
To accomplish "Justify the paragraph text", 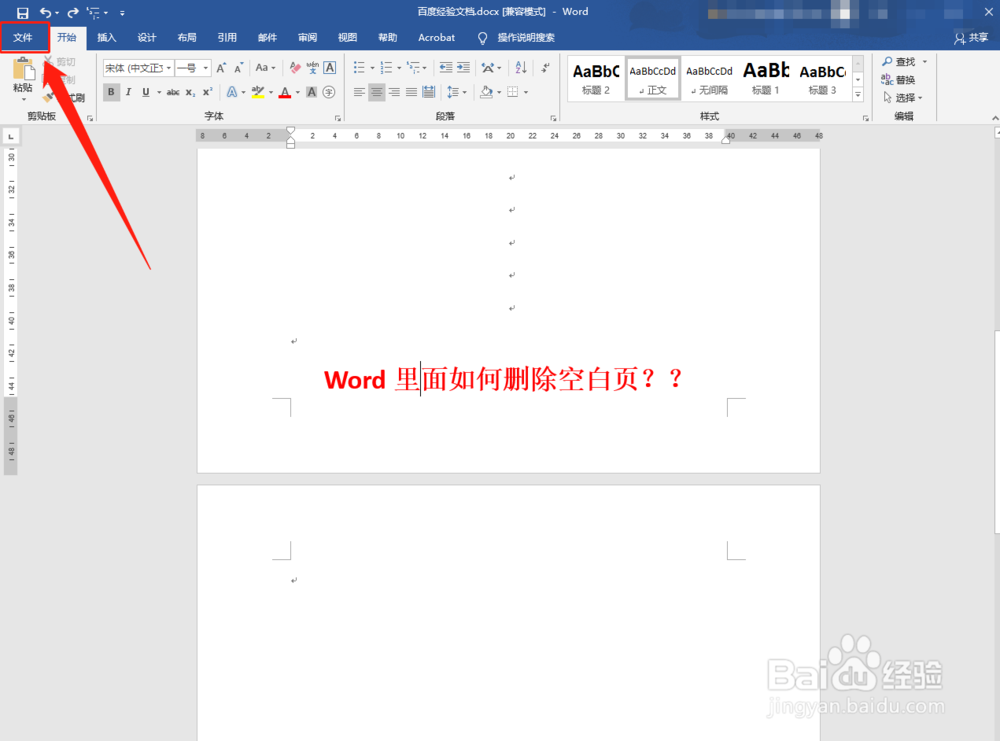I will tap(411, 92).
